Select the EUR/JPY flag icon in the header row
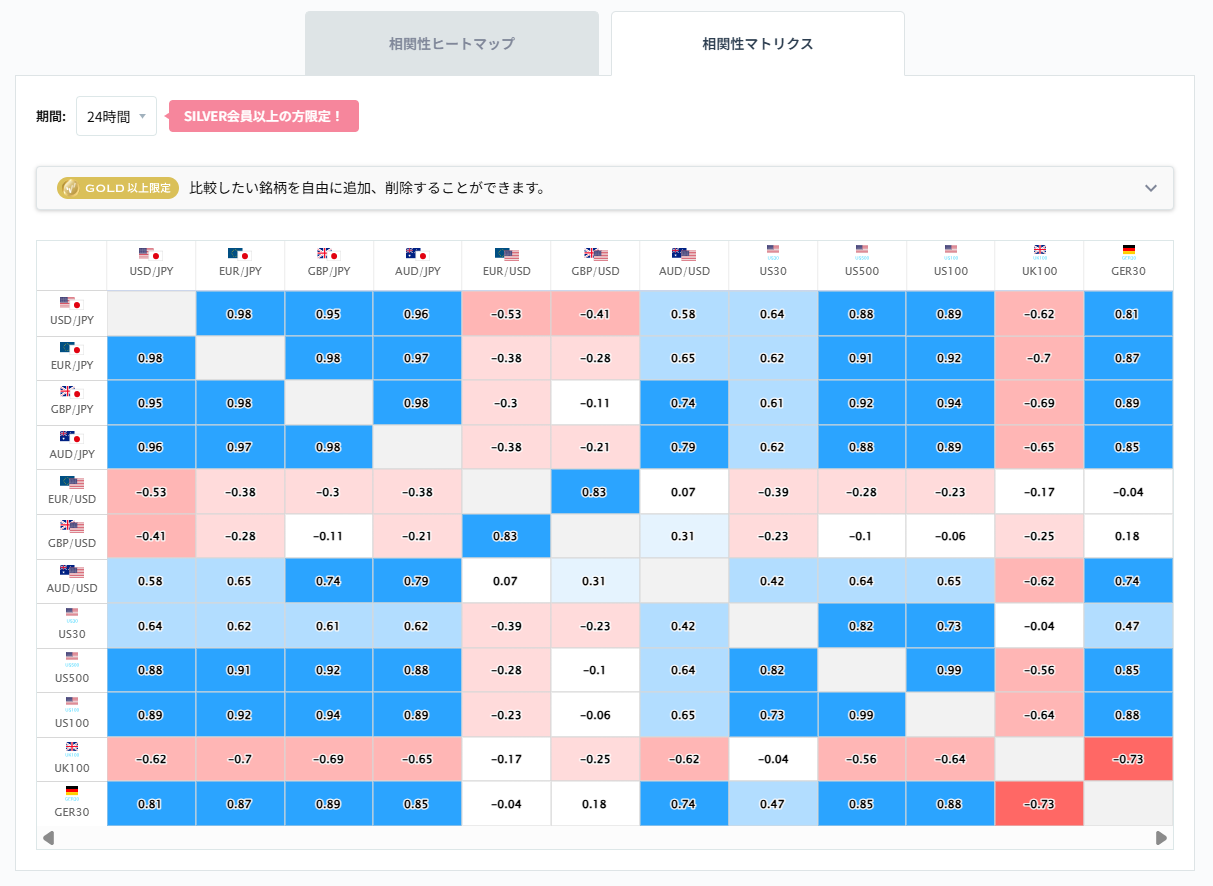The image size is (1213, 886). 240,253
